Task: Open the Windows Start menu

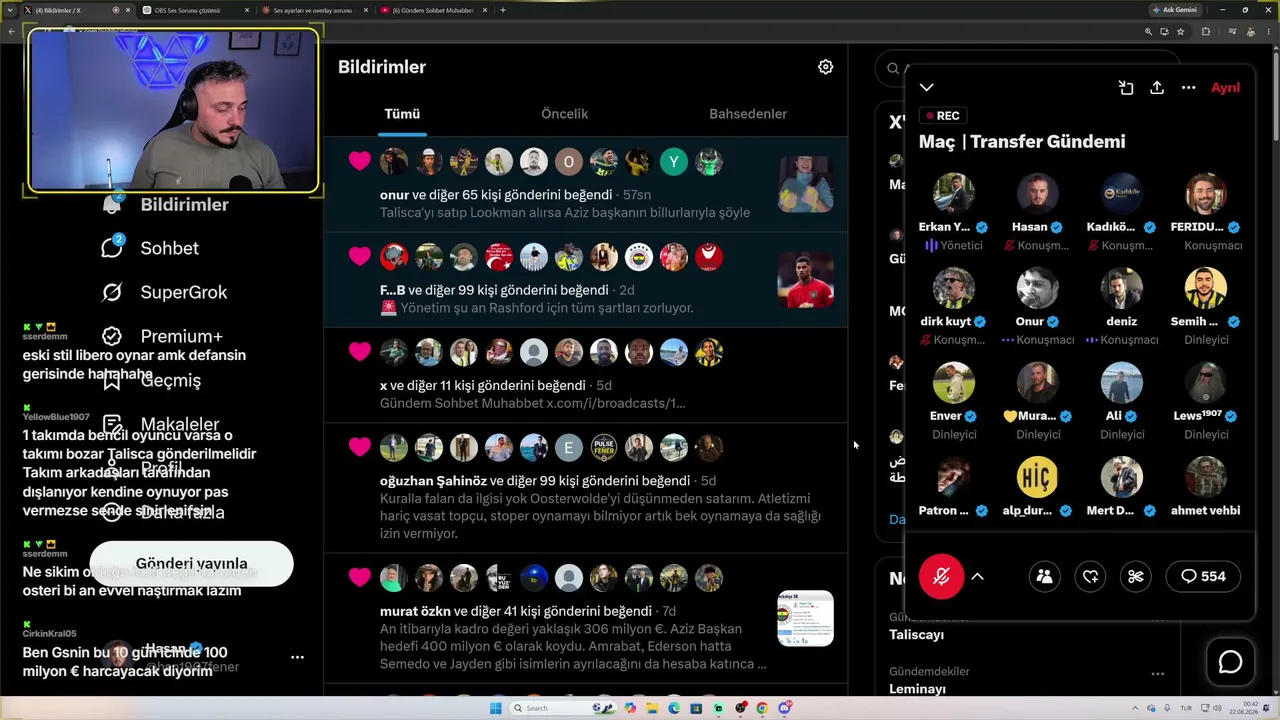Action: (x=495, y=708)
